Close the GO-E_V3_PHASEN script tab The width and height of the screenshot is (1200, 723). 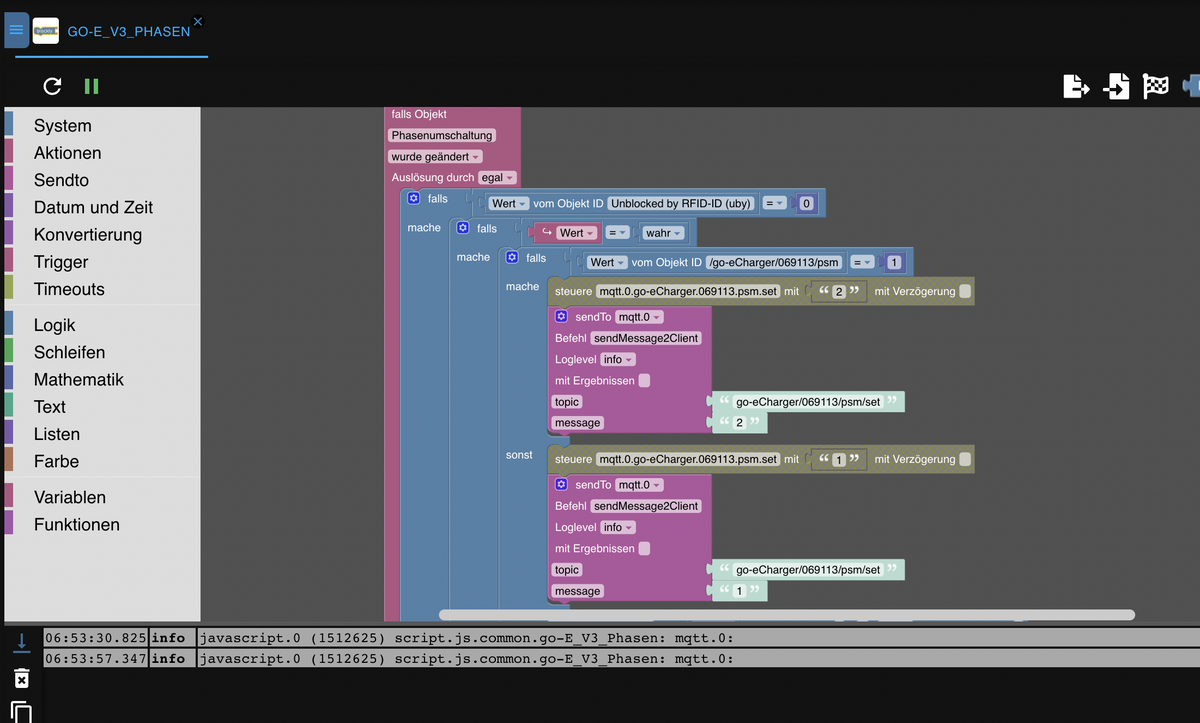(x=198, y=21)
